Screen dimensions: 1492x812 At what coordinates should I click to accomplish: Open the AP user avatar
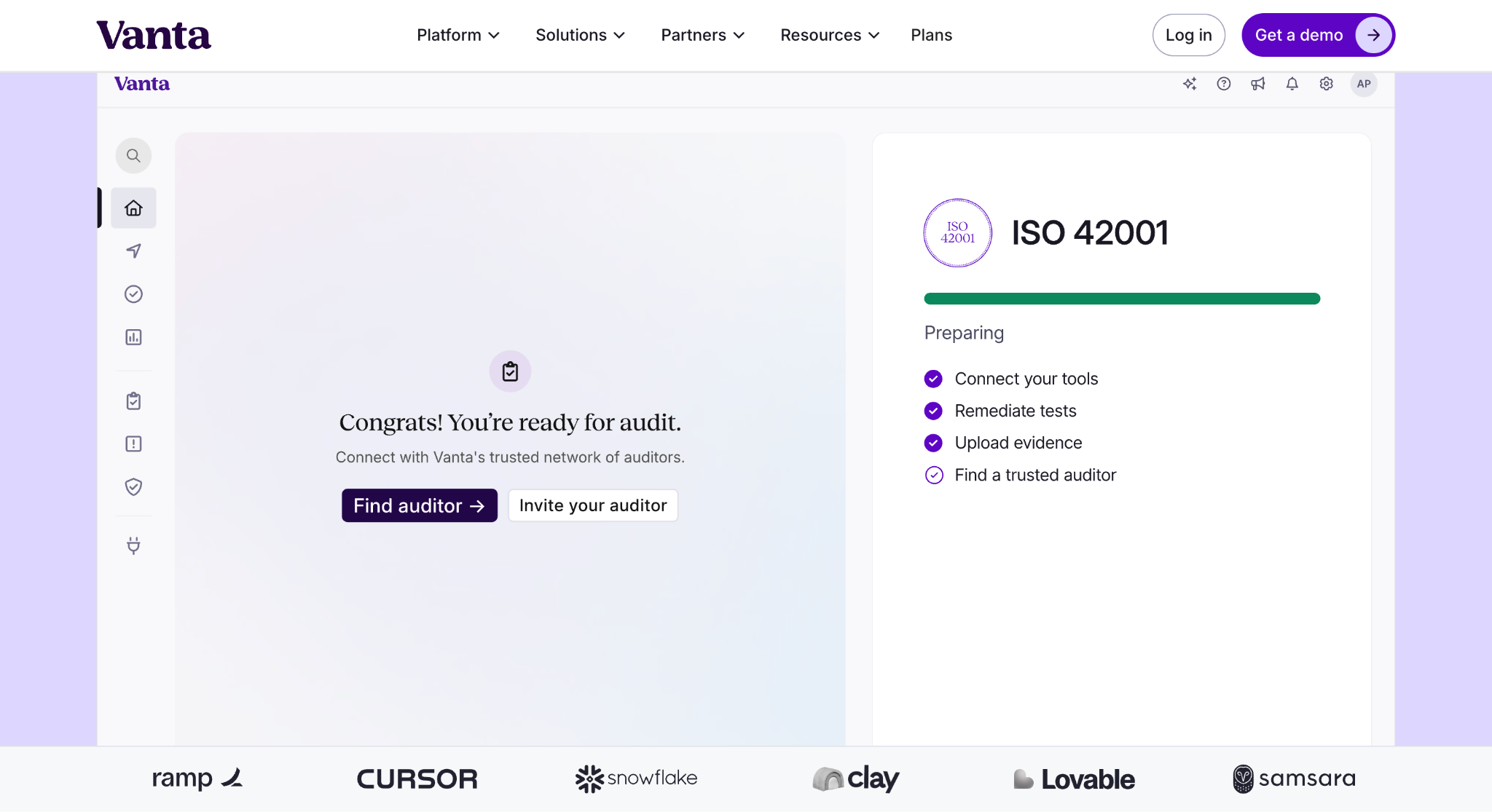pos(1364,84)
